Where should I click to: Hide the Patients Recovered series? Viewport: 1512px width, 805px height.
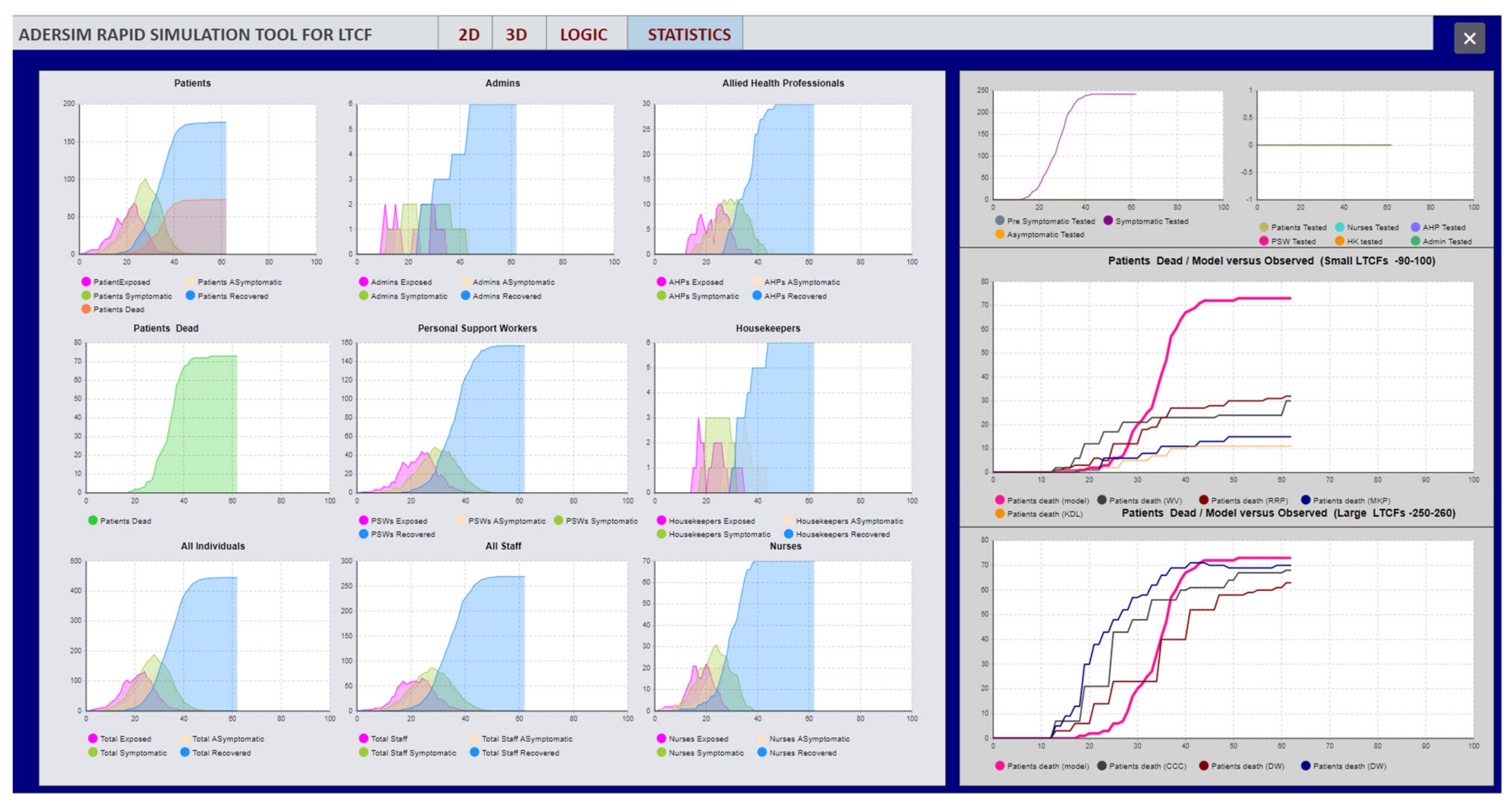(190, 296)
